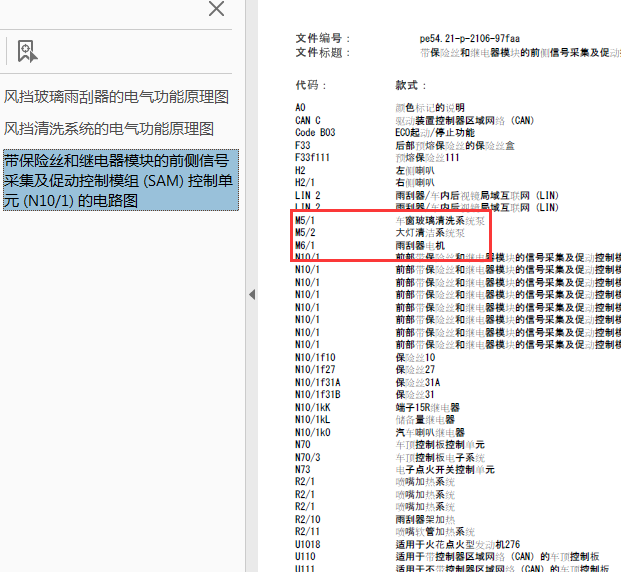Click 保险丝27 description
This screenshot has width=621, height=572.
click(x=415, y=370)
